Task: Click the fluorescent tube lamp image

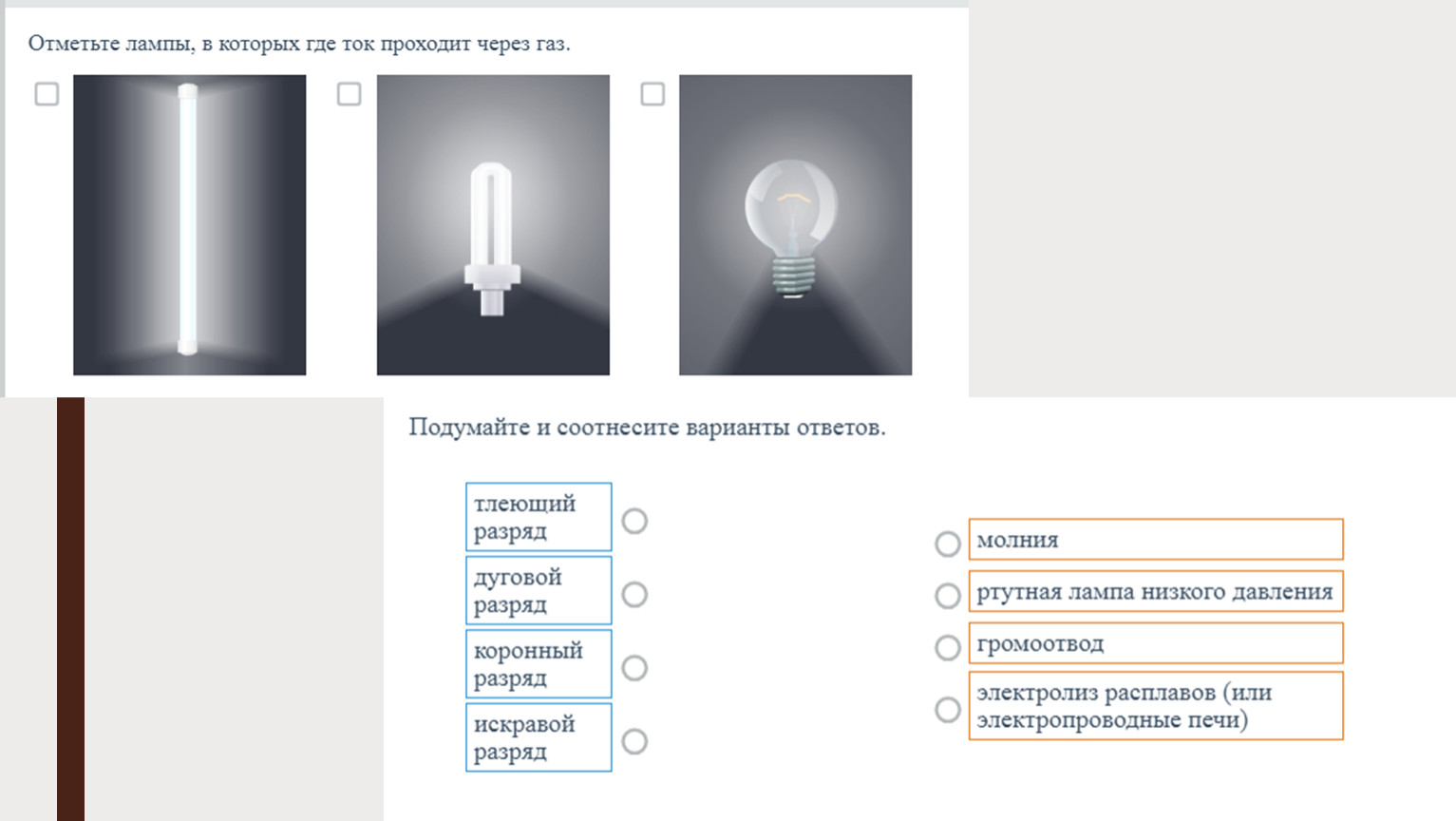Action: point(190,225)
